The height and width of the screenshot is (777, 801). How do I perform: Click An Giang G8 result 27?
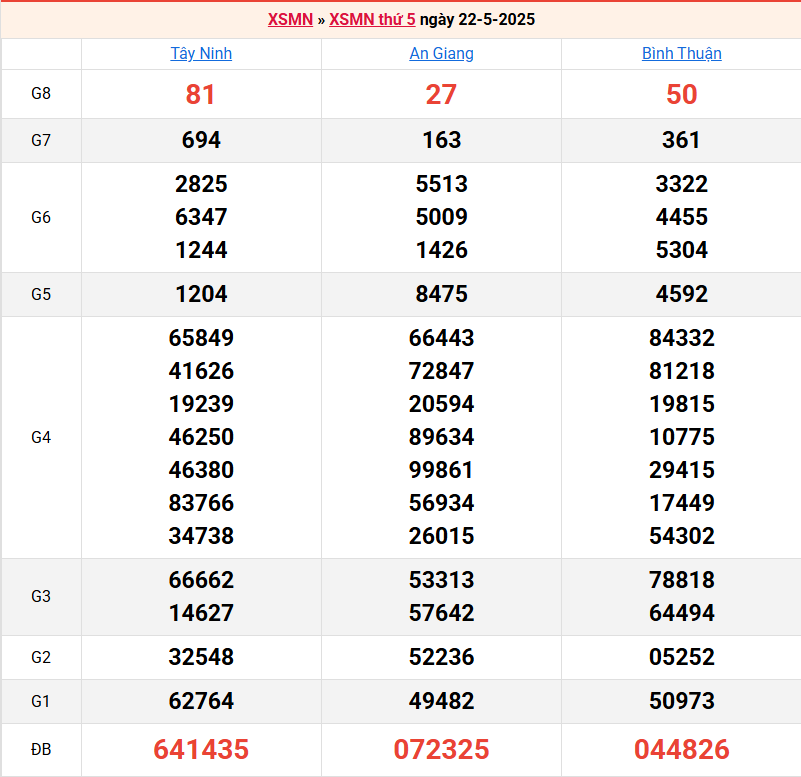[x=441, y=95]
